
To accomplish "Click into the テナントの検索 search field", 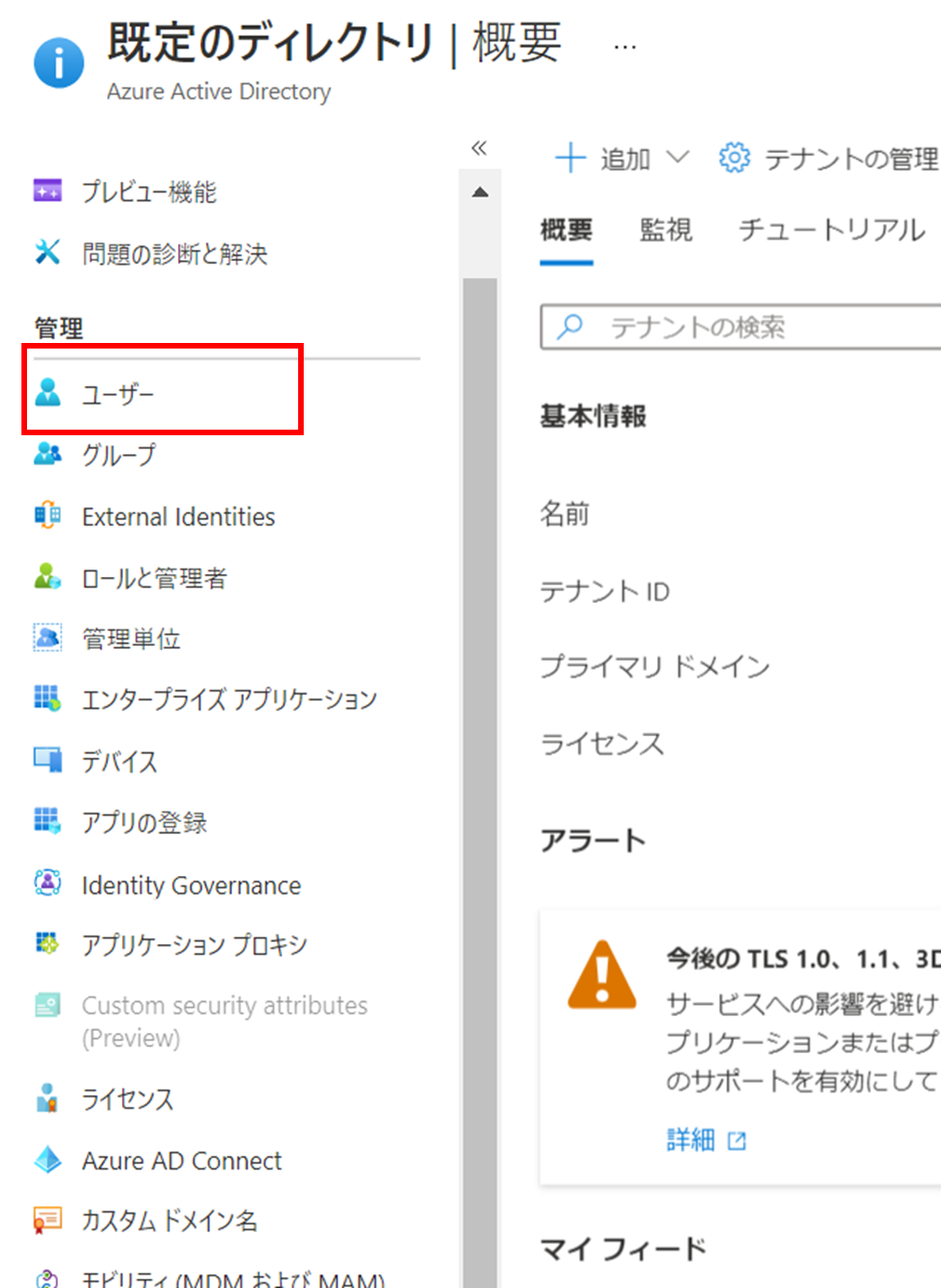I will point(741,326).
